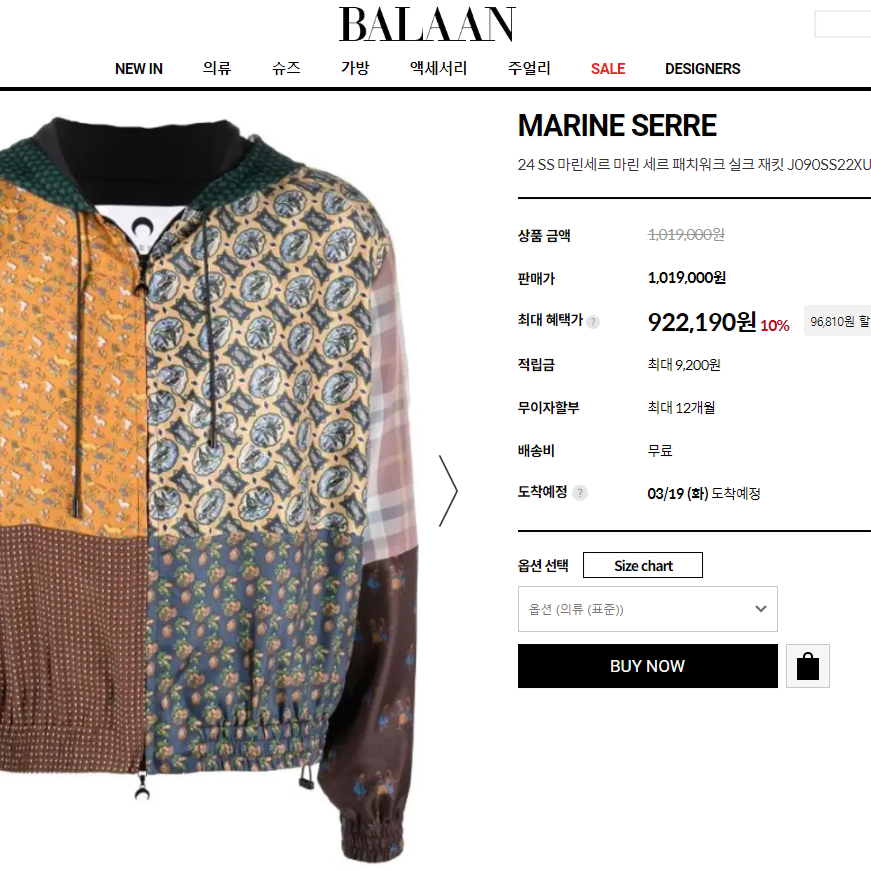This screenshot has height=871, width=871.
Task: Open the 가방 category menu
Action: pyautogui.click(x=355, y=68)
